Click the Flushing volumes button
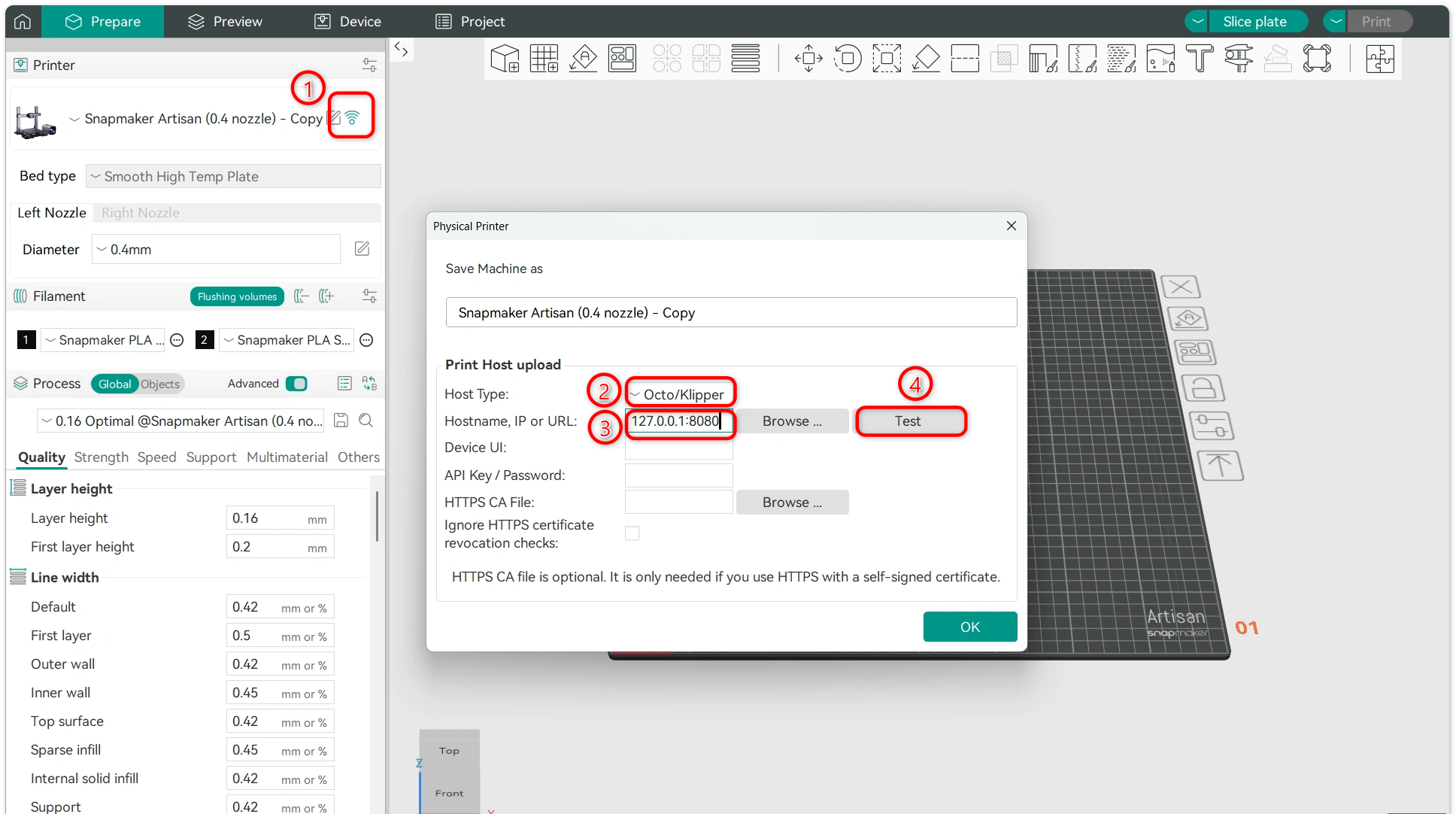The width and height of the screenshot is (1456, 814). [237, 296]
